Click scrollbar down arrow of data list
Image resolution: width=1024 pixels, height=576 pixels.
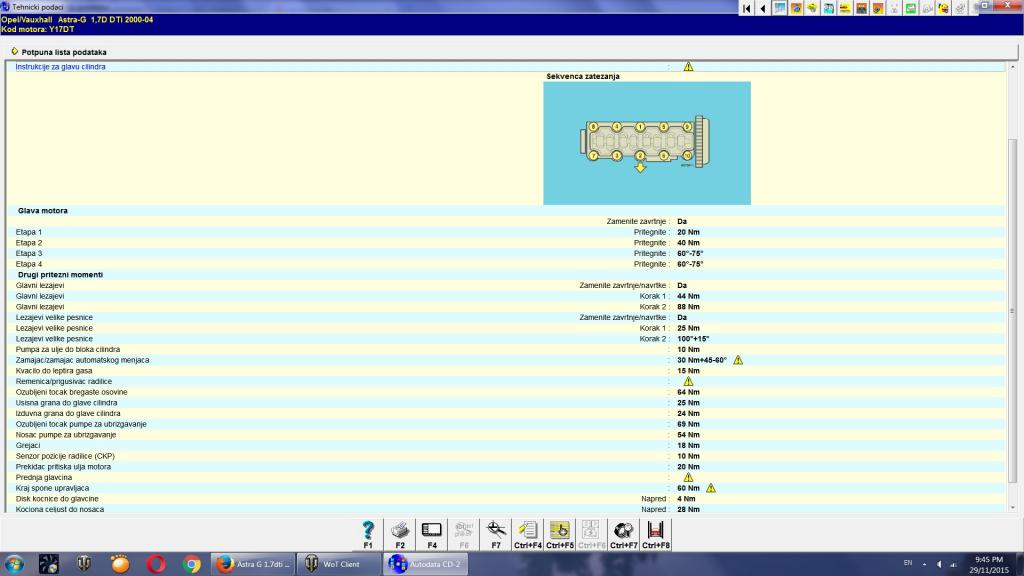tap(1012, 507)
